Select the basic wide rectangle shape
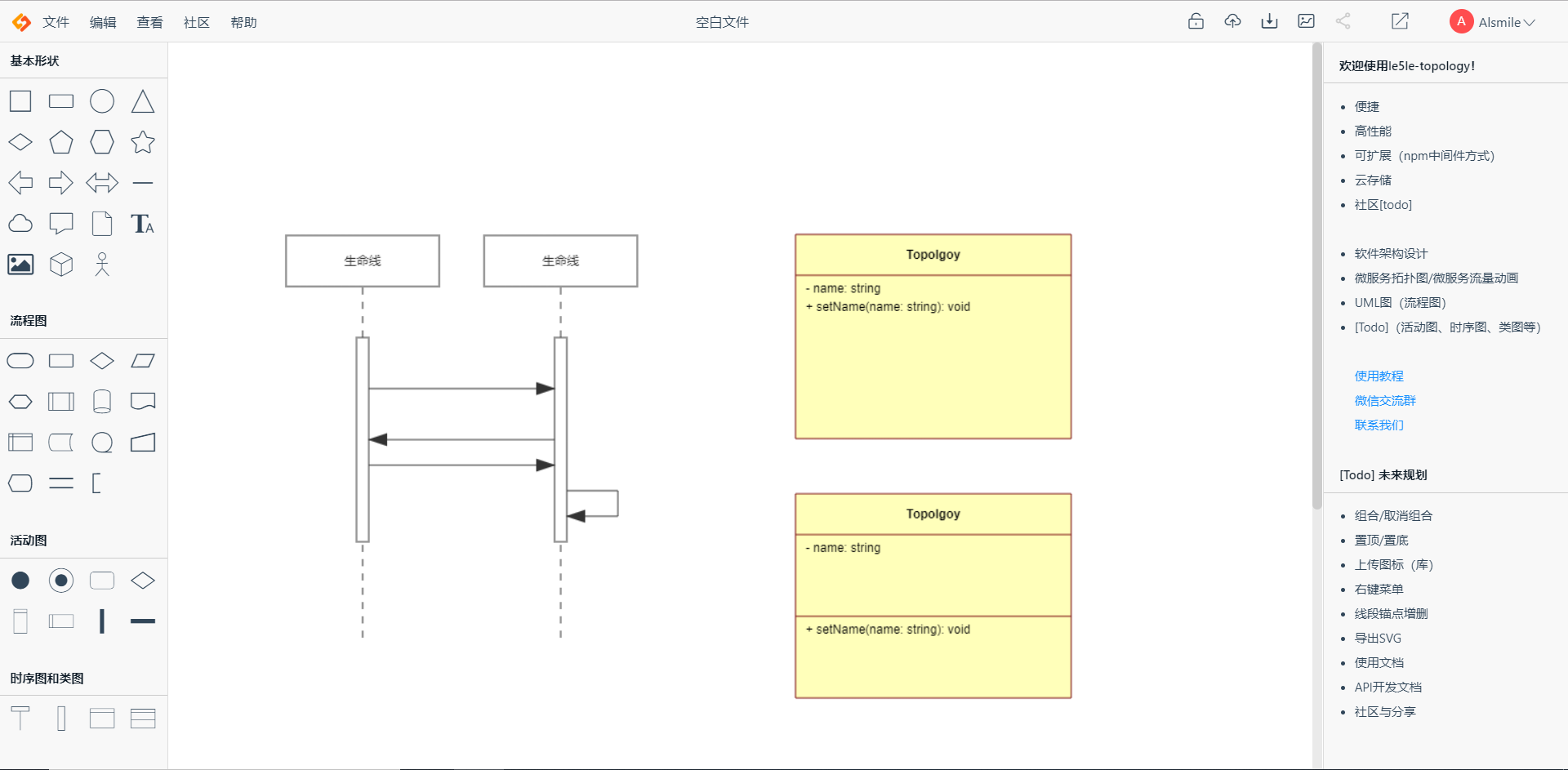1568x770 pixels. (x=61, y=101)
